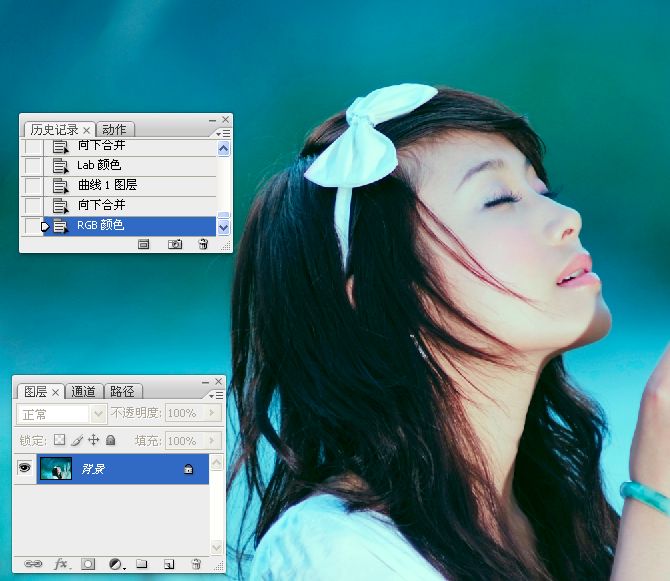This screenshot has height=581, width=670.
Task: Add a layer style using fx icon
Action: 60,564
